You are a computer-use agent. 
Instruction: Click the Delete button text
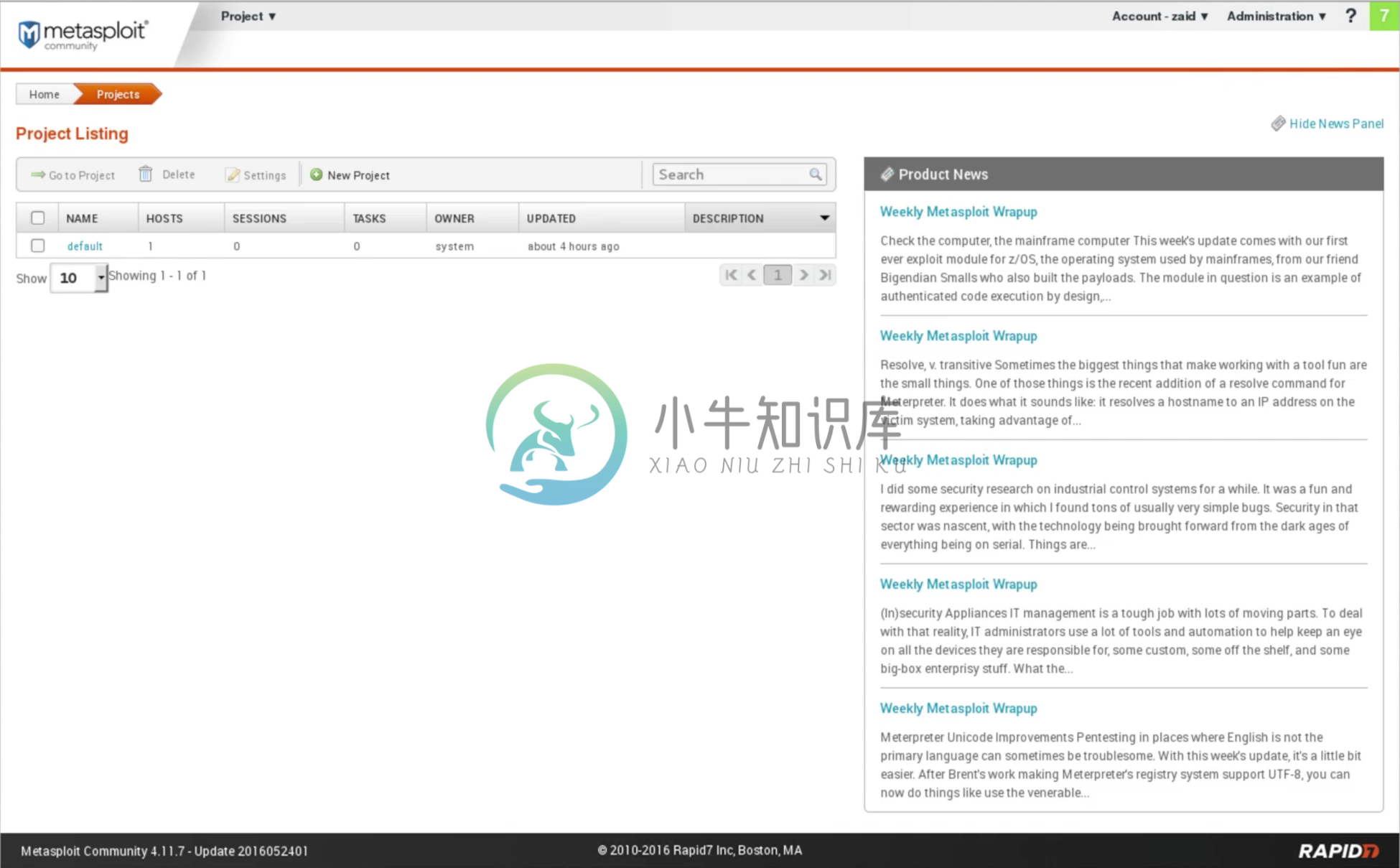[x=179, y=174]
